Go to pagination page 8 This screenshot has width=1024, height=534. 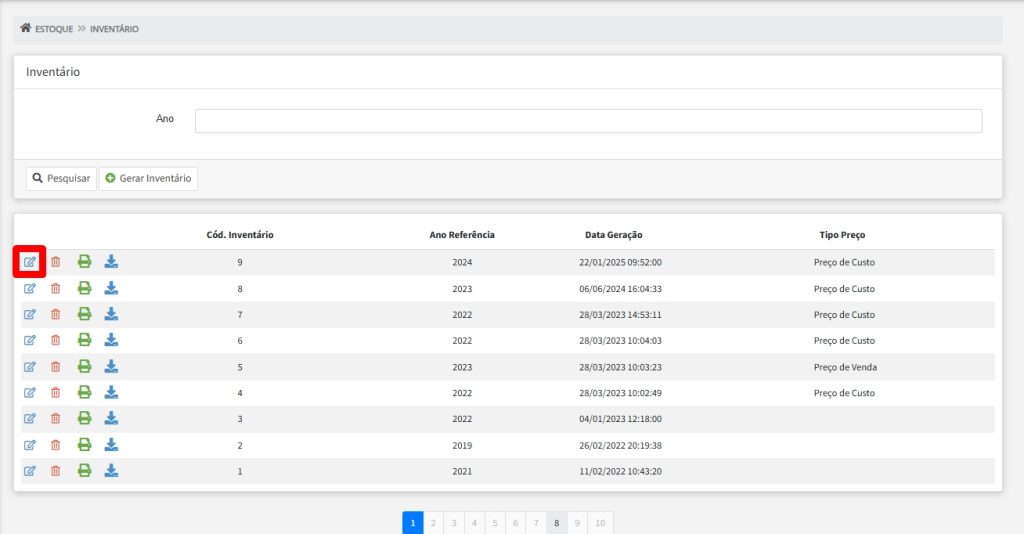[556, 523]
